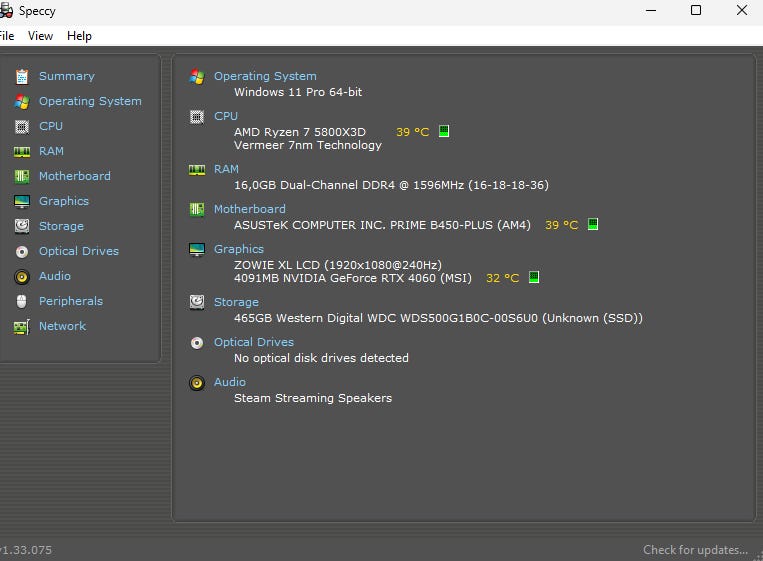Open the File menu
This screenshot has height=561, width=763.
coord(7,36)
